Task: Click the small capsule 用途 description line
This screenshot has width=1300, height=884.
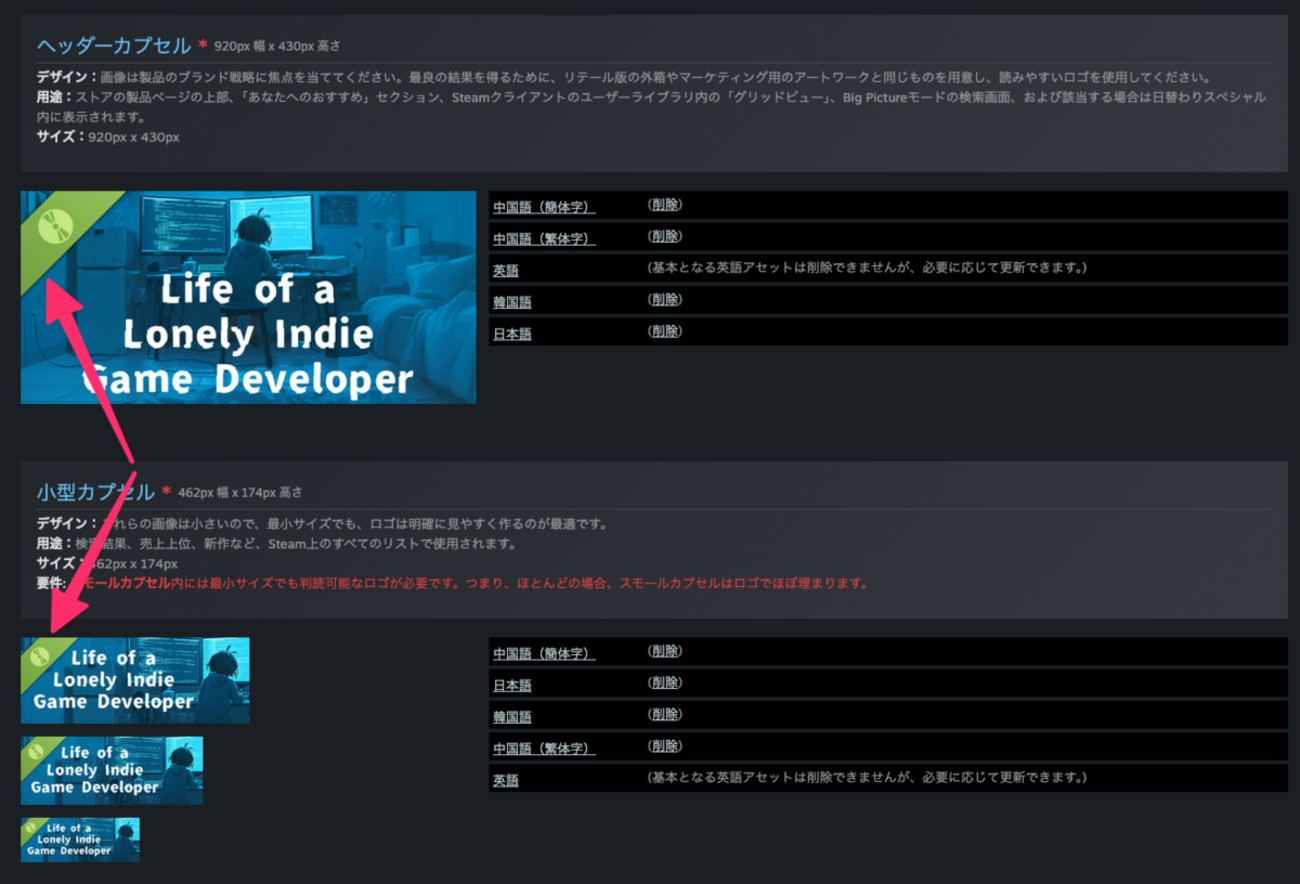Action: [277, 544]
